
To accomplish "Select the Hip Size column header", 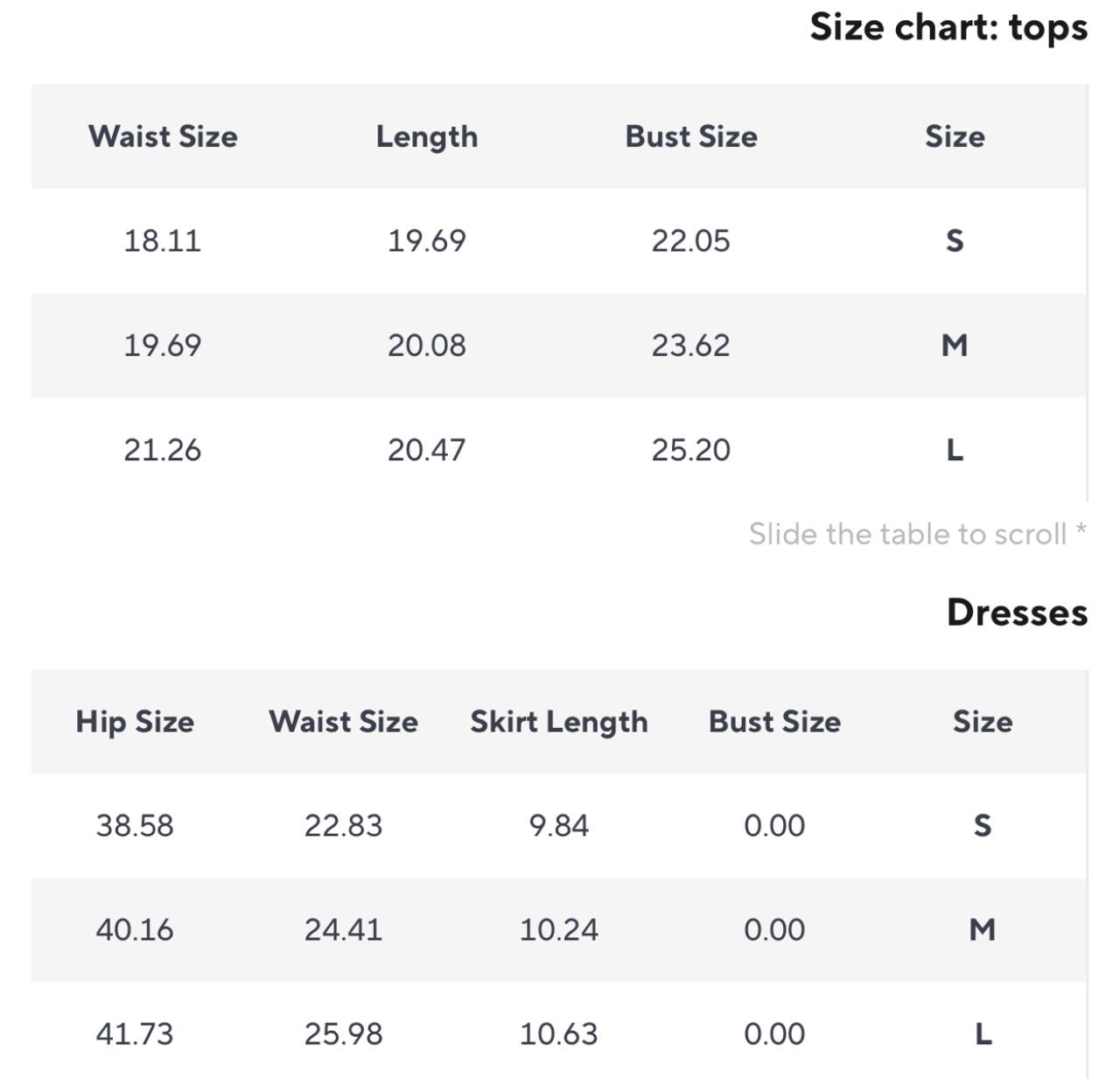I will click(x=135, y=722).
